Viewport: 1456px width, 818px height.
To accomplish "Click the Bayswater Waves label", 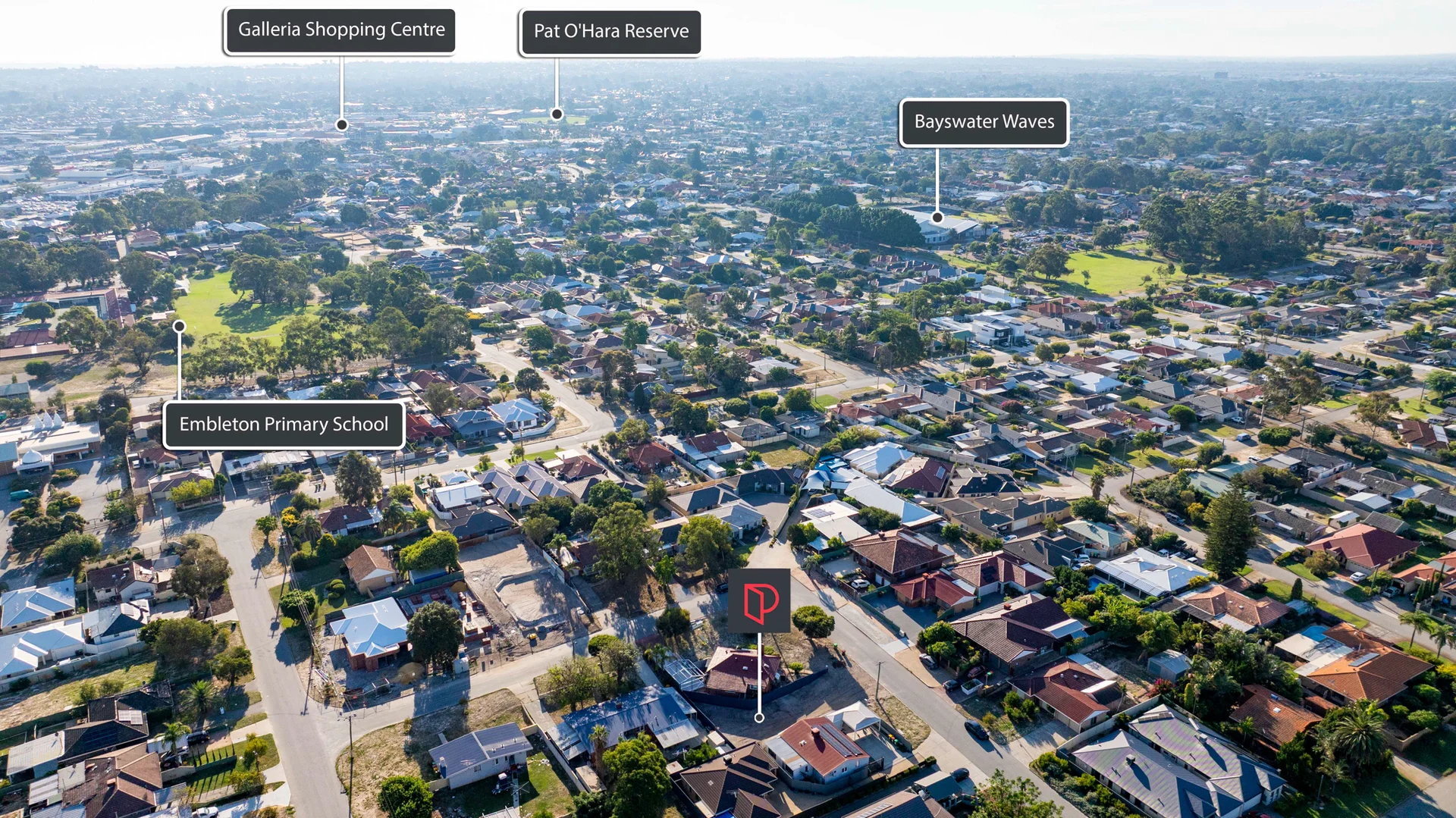I will [x=984, y=123].
